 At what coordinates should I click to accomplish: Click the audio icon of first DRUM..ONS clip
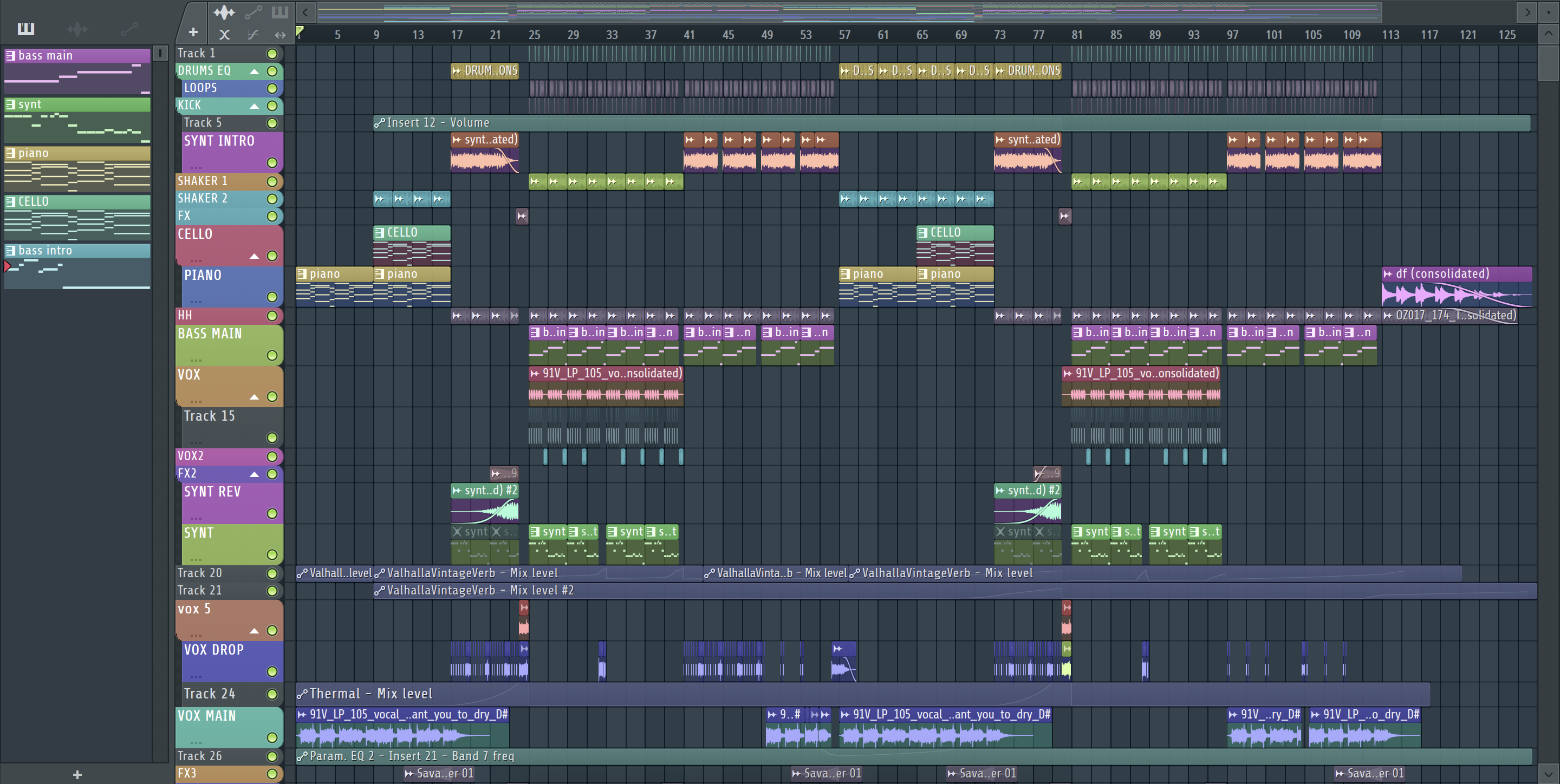(457, 71)
